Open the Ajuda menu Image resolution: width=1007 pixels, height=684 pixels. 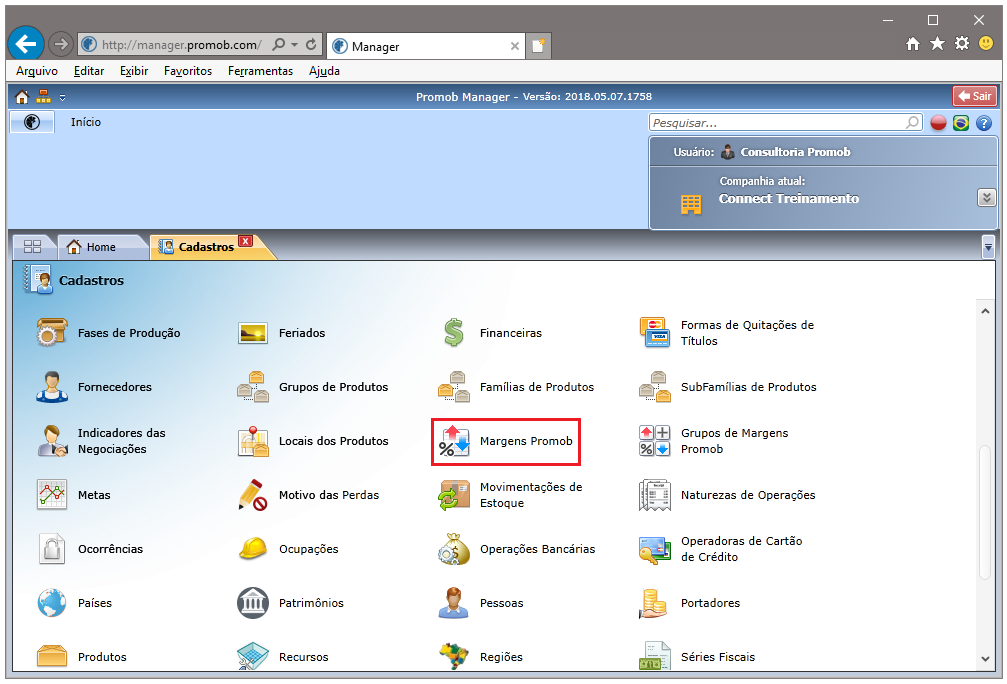coord(324,71)
